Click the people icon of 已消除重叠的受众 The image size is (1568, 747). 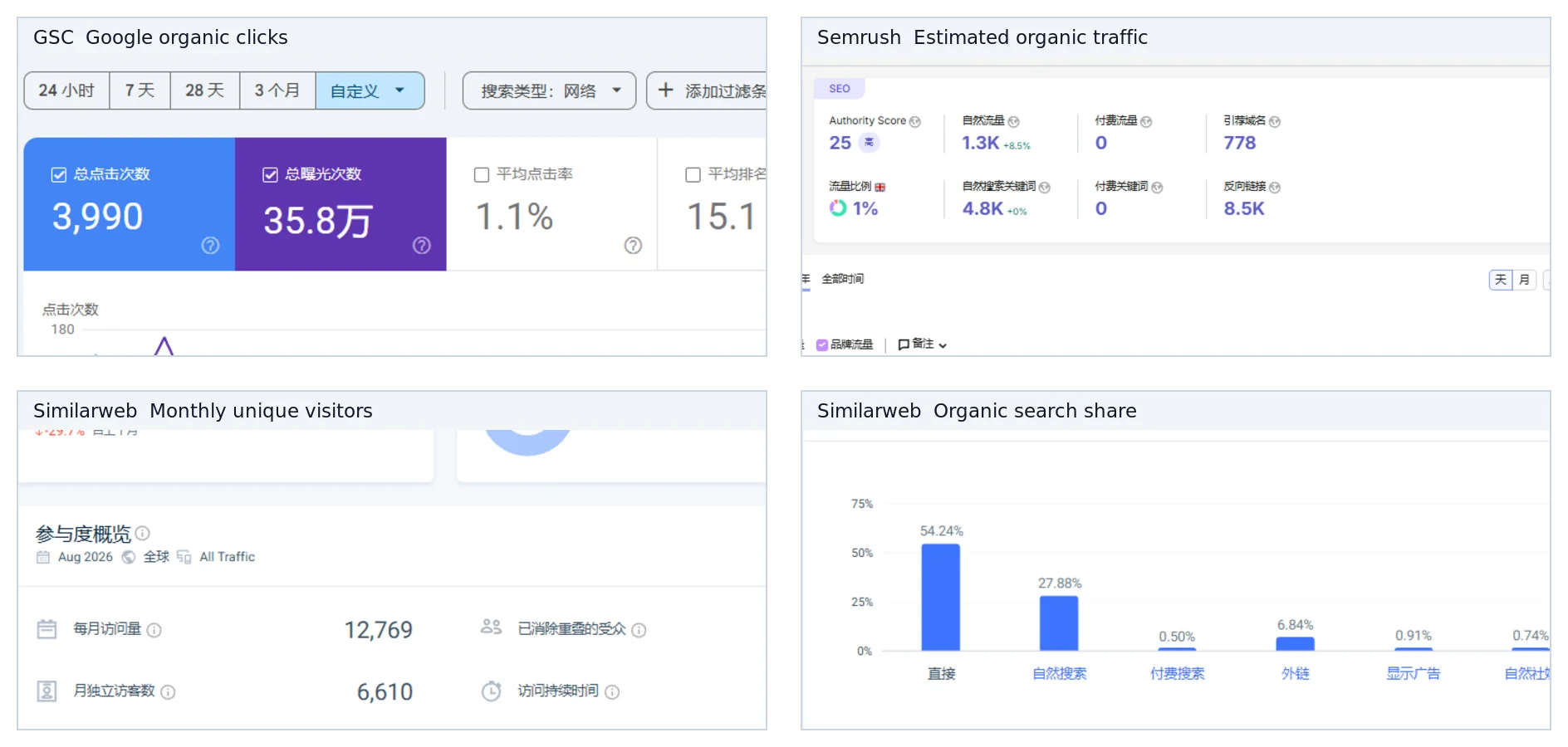click(491, 627)
